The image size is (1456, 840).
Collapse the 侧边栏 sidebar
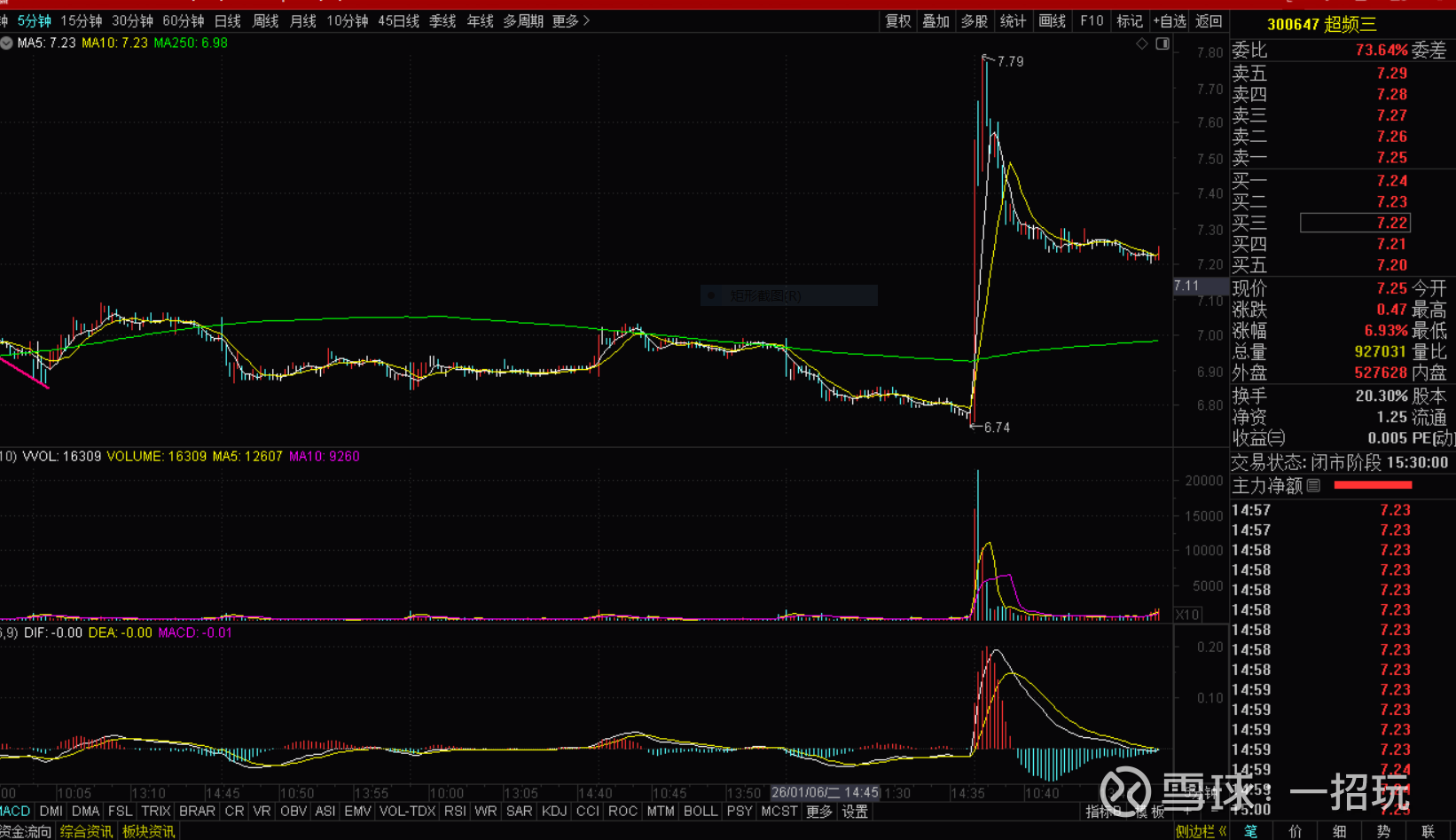click(1202, 831)
